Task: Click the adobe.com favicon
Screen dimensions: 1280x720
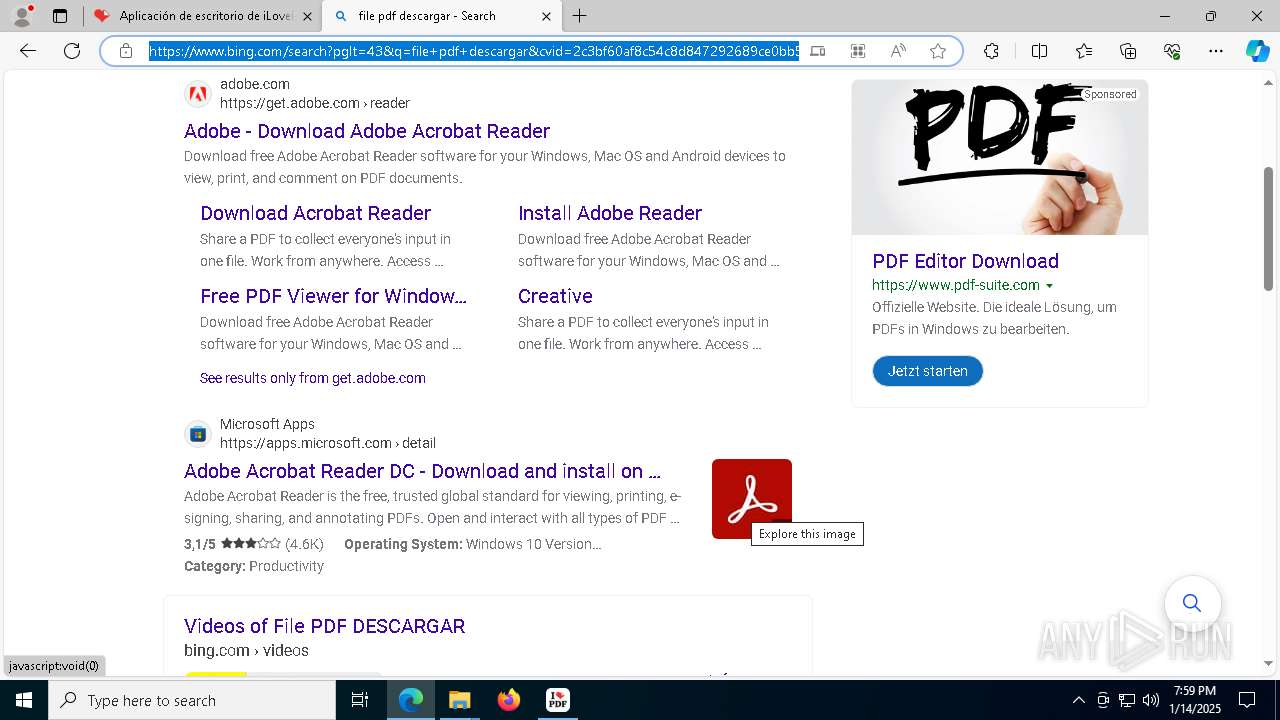Action: (x=198, y=94)
